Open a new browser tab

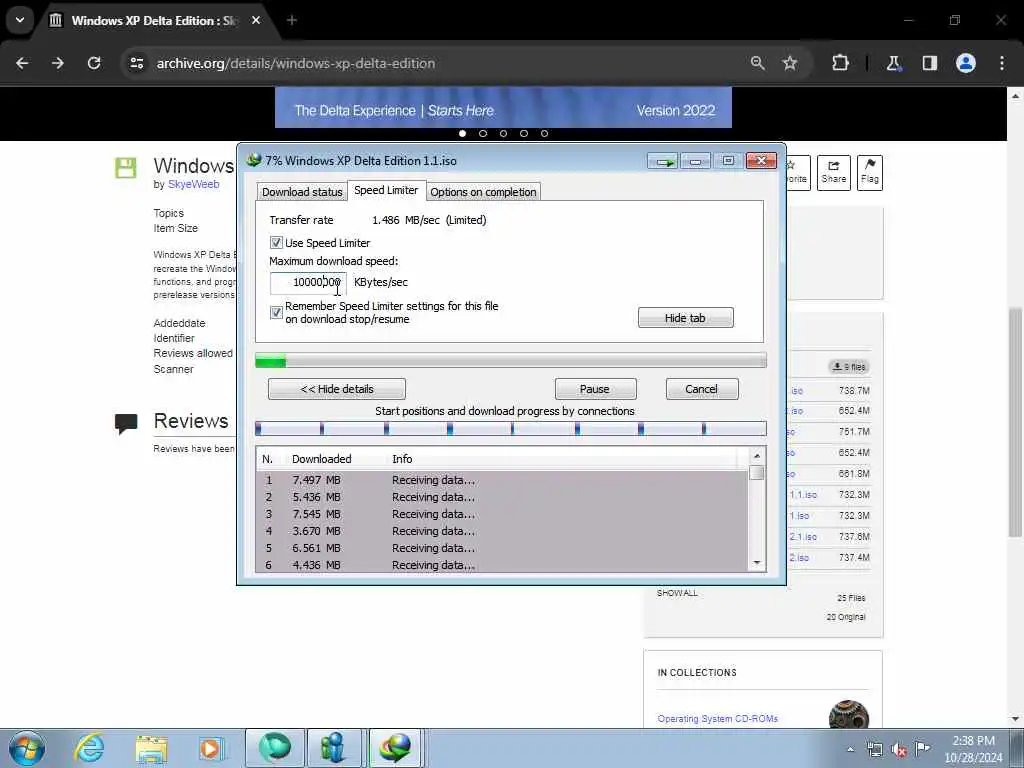(x=292, y=20)
